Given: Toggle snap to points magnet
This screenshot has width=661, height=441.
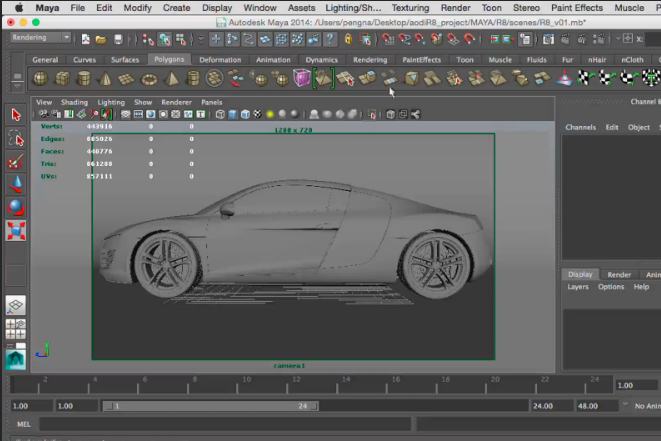Looking at the screenshot, I should click(x=420, y=40).
